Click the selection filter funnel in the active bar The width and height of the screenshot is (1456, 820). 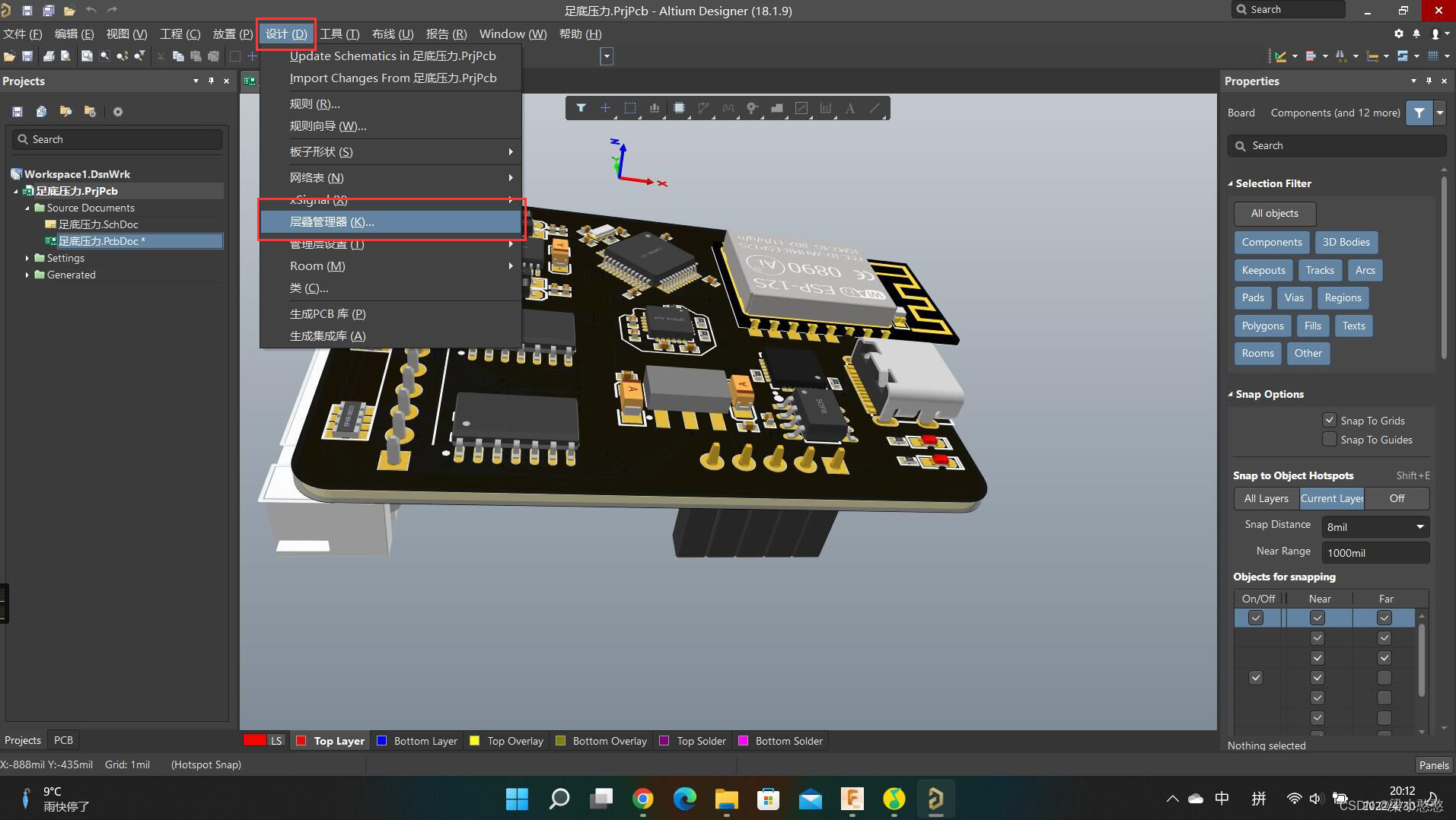point(581,108)
